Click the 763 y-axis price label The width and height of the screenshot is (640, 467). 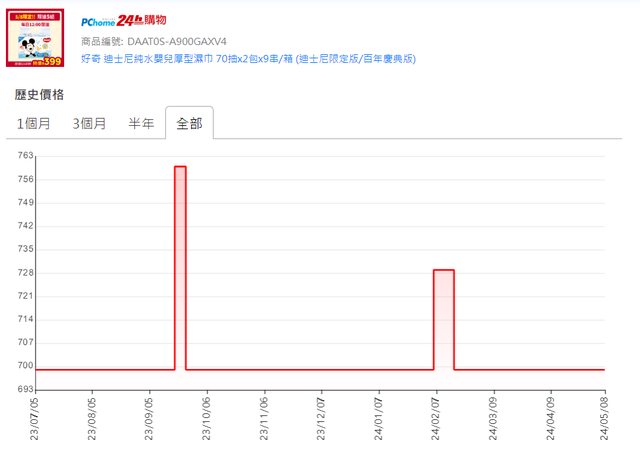click(x=25, y=156)
